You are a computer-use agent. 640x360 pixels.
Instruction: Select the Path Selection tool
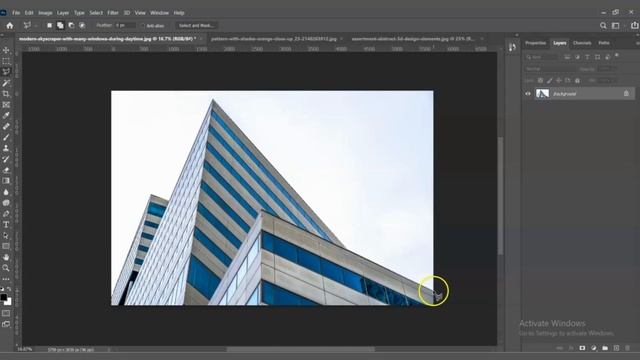pyautogui.click(x=6, y=236)
